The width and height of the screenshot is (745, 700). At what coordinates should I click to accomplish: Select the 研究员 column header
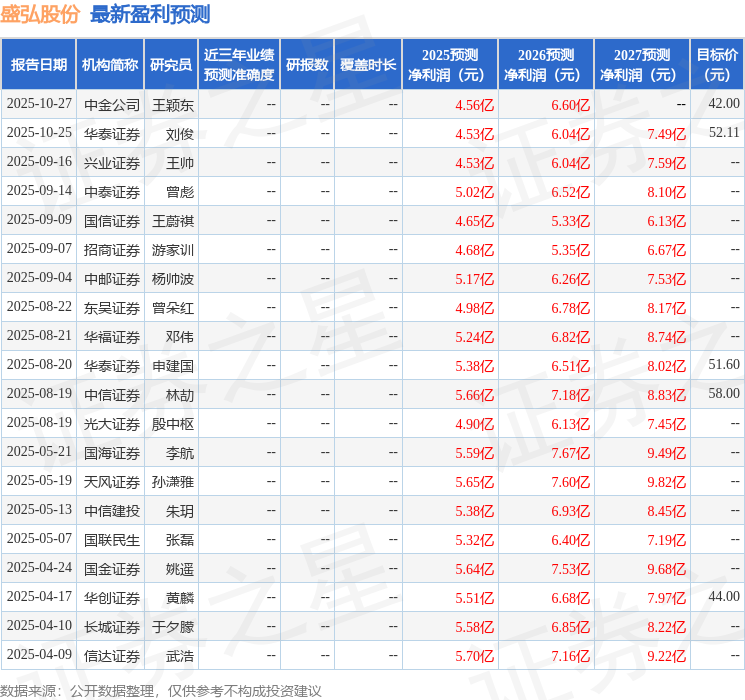(171, 64)
